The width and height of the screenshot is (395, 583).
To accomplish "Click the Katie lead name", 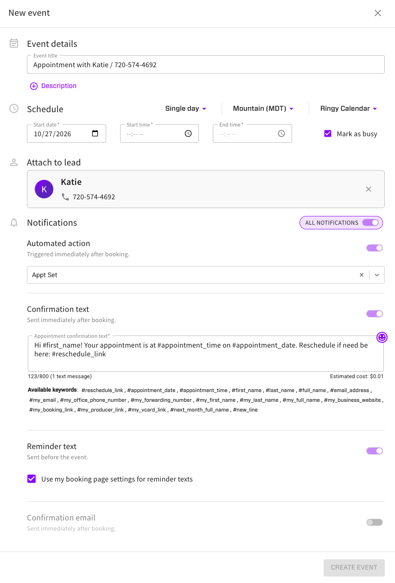I will click(x=71, y=182).
